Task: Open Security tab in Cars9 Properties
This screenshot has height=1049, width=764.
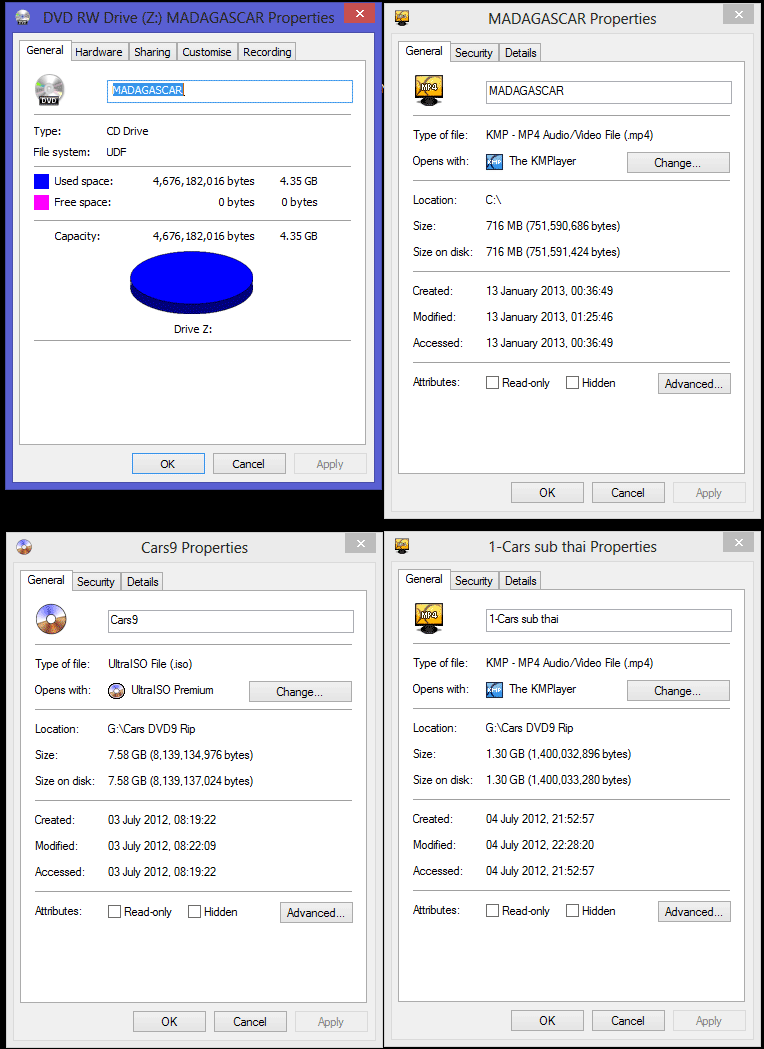Action: click(96, 582)
